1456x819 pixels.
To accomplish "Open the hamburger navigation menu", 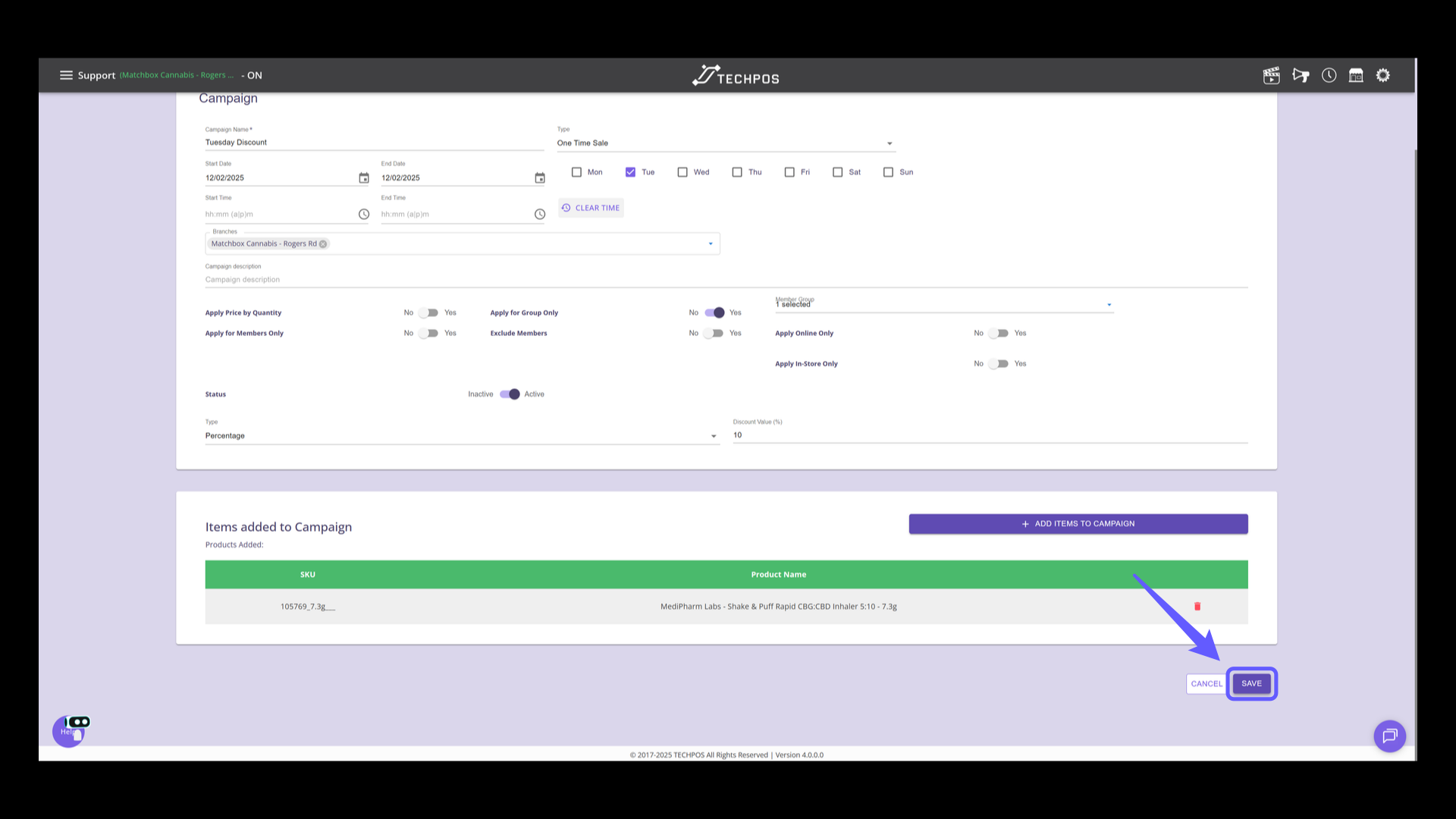I will pyautogui.click(x=66, y=75).
